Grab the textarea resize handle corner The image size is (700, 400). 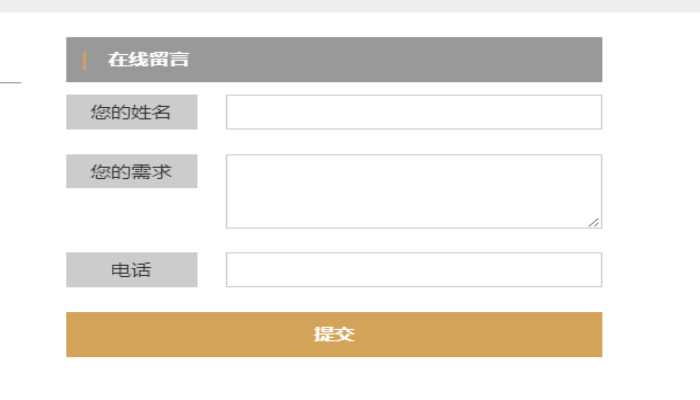point(594,222)
